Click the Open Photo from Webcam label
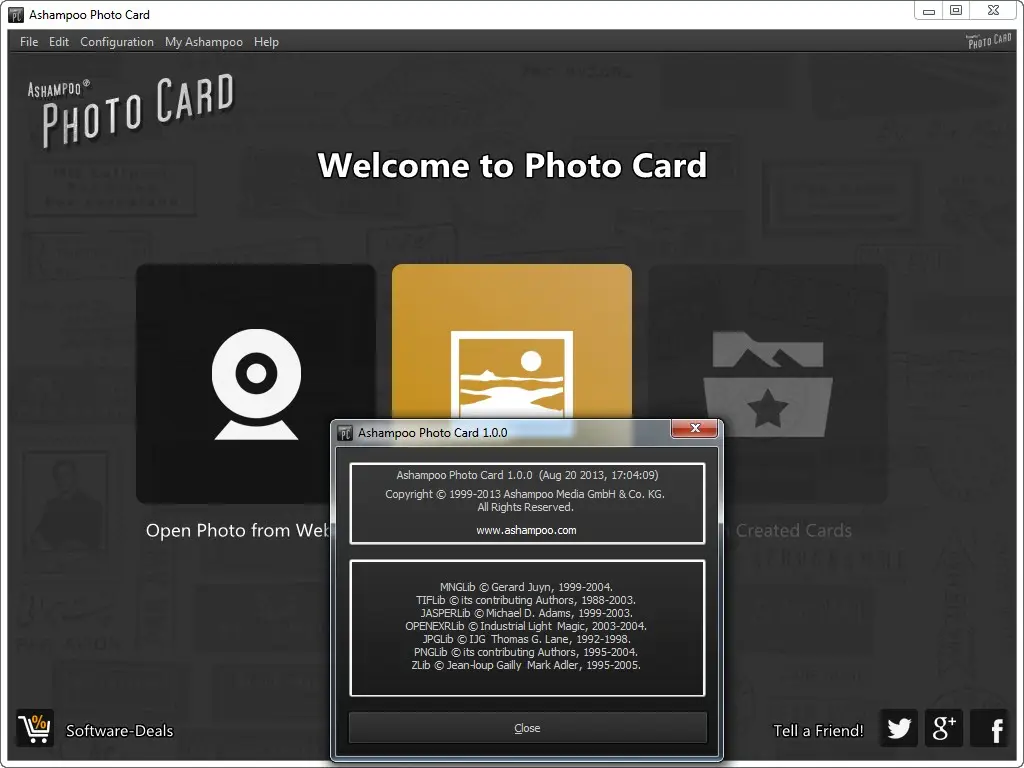Screen dimensions: 1024x768 [238, 530]
